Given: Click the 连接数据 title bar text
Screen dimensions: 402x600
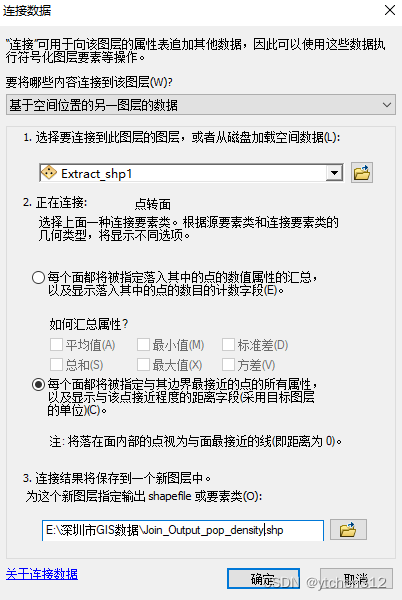Looking at the screenshot, I should 27,10.
